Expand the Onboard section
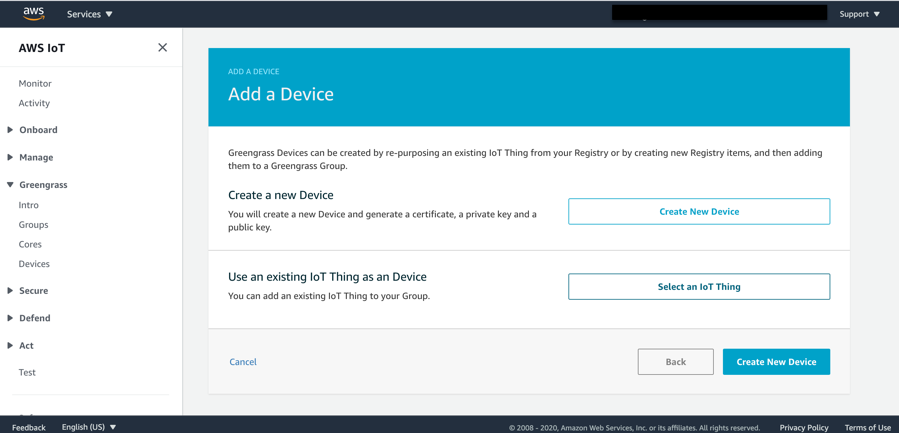 click(x=33, y=130)
